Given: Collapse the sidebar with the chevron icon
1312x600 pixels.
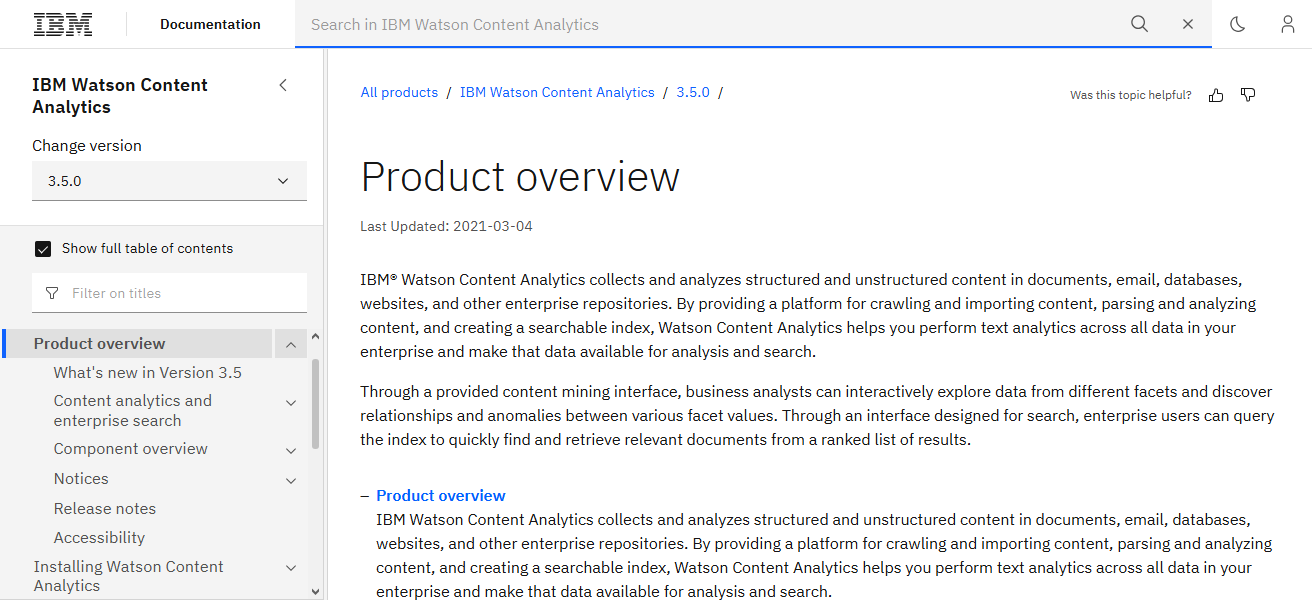Looking at the screenshot, I should pos(283,85).
